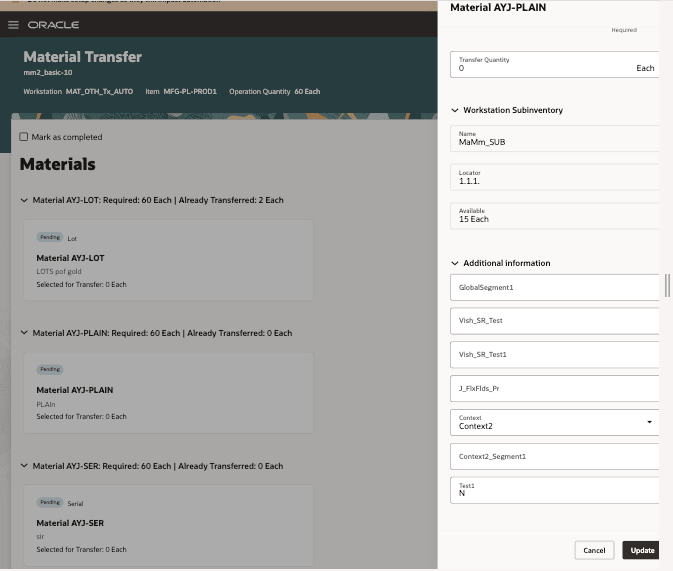Open the hamburger navigation menu
This screenshot has width=673, height=571.
(x=13, y=25)
